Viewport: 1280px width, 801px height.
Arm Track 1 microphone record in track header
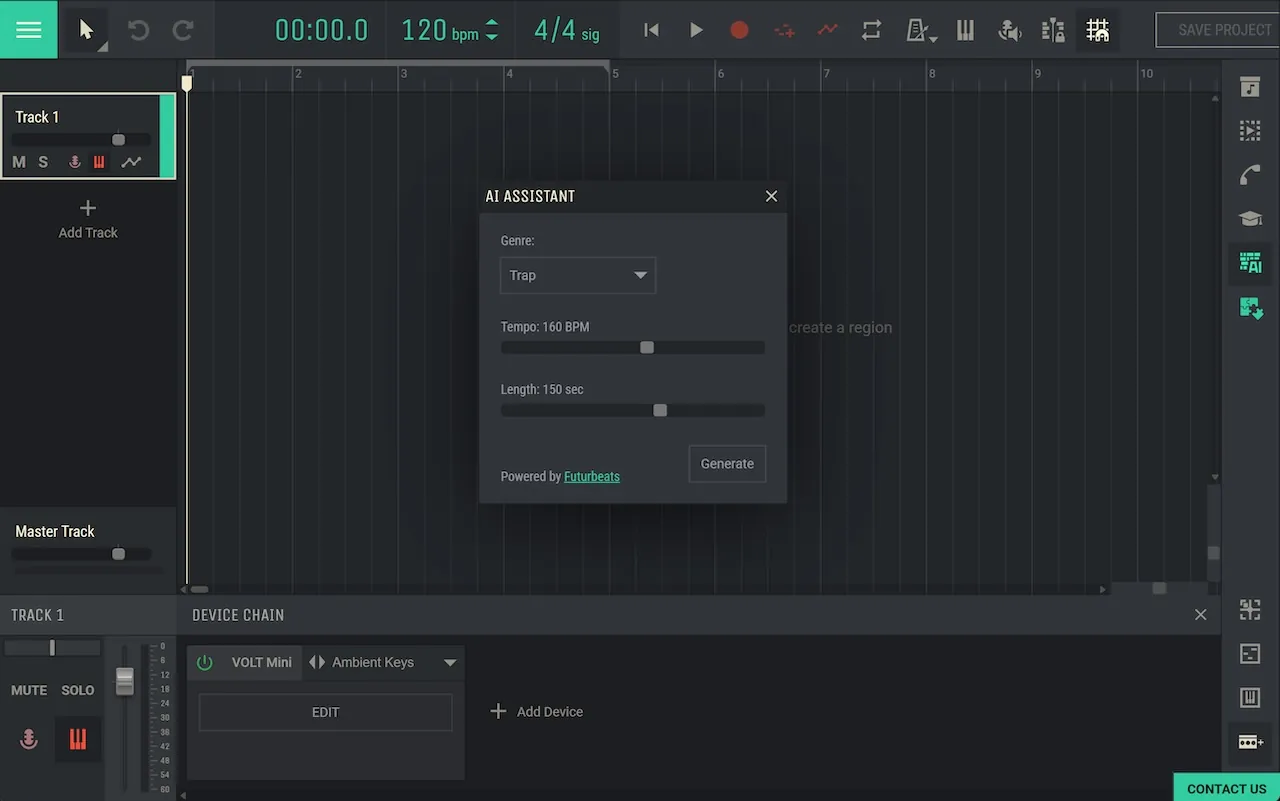74,162
